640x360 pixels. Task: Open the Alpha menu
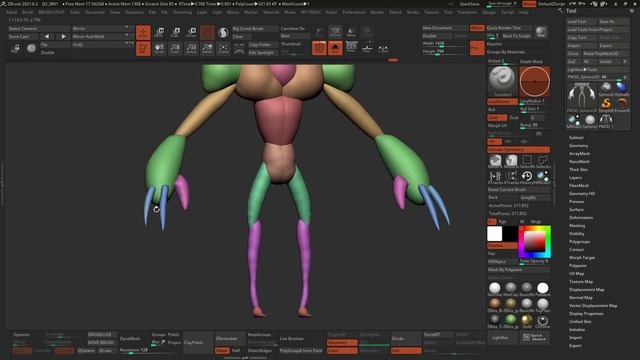click(x=11, y=12)
